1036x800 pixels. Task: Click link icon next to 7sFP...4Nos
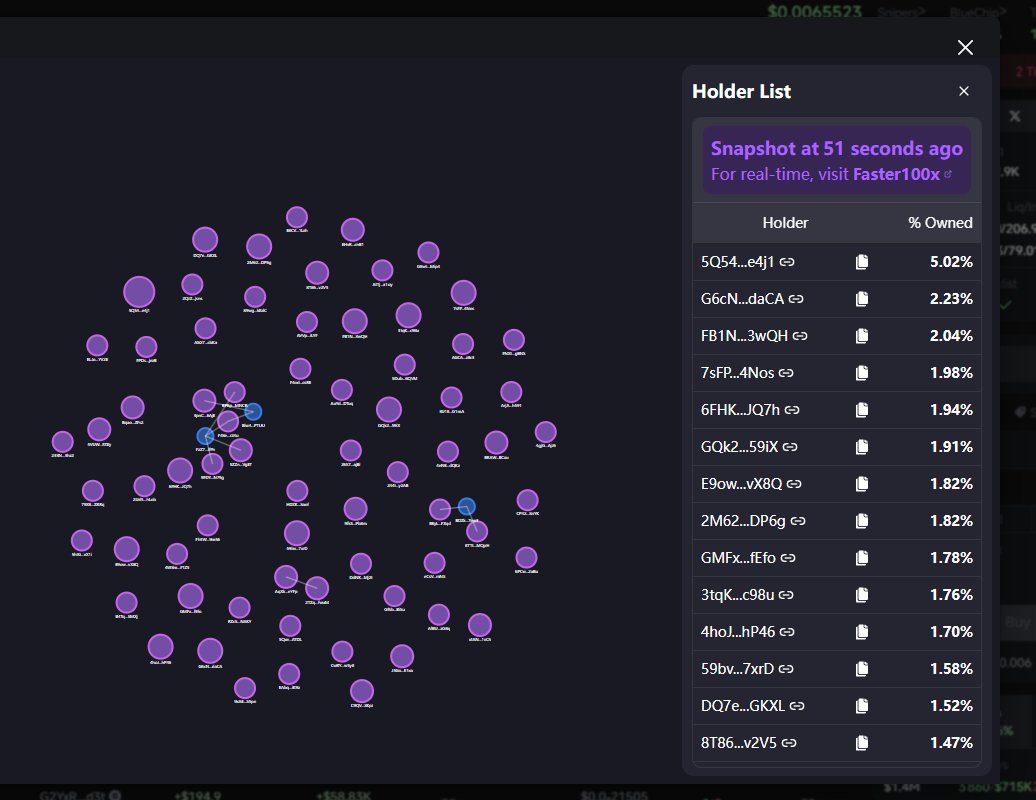(x=786, y=373)
